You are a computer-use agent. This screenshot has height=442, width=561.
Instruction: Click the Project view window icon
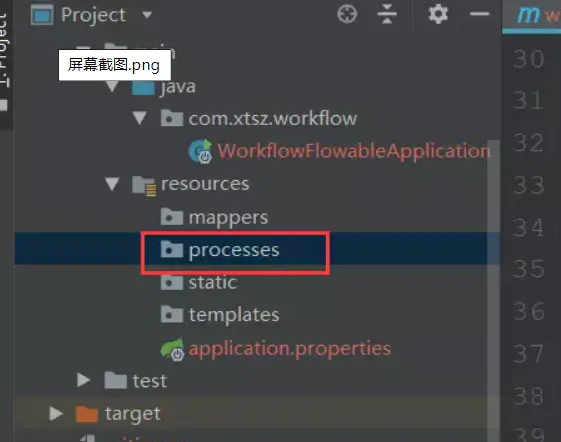pyautogui.click(x=42, y=15)
